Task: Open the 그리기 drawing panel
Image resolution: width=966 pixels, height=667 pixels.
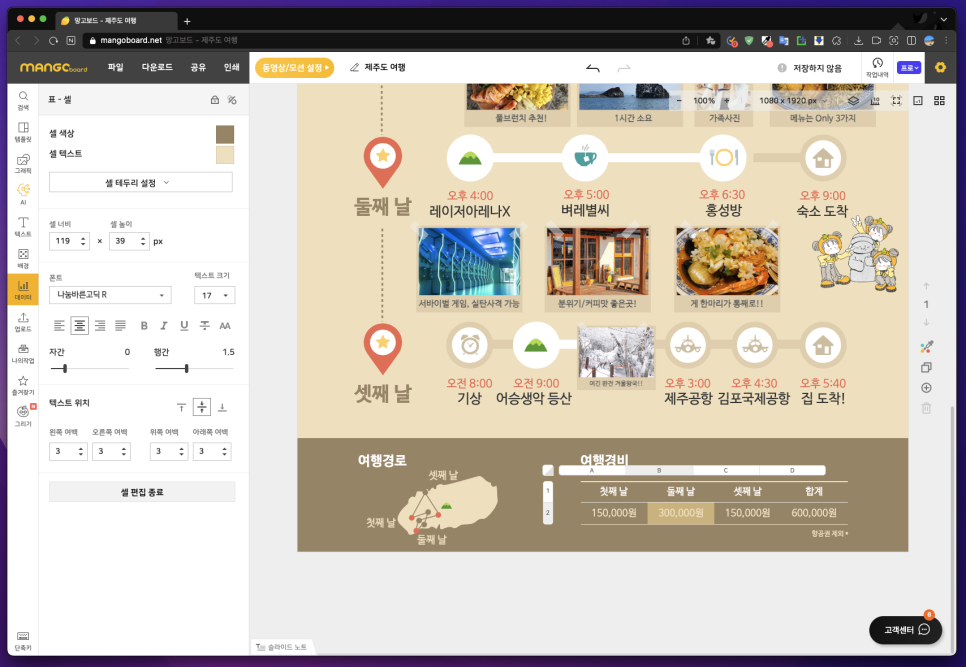Action: click(23, 416)
